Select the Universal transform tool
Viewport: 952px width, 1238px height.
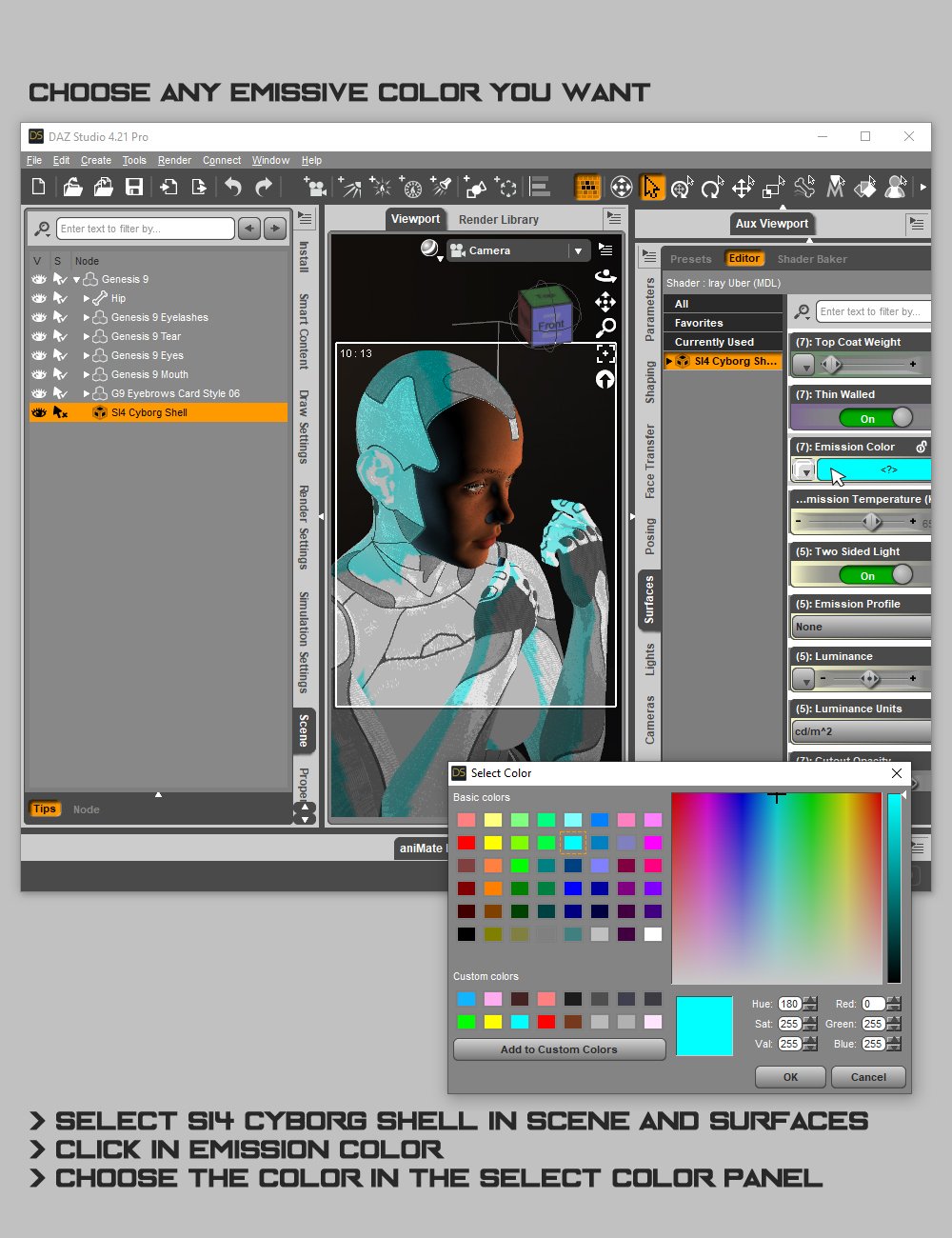coord(682,188)
